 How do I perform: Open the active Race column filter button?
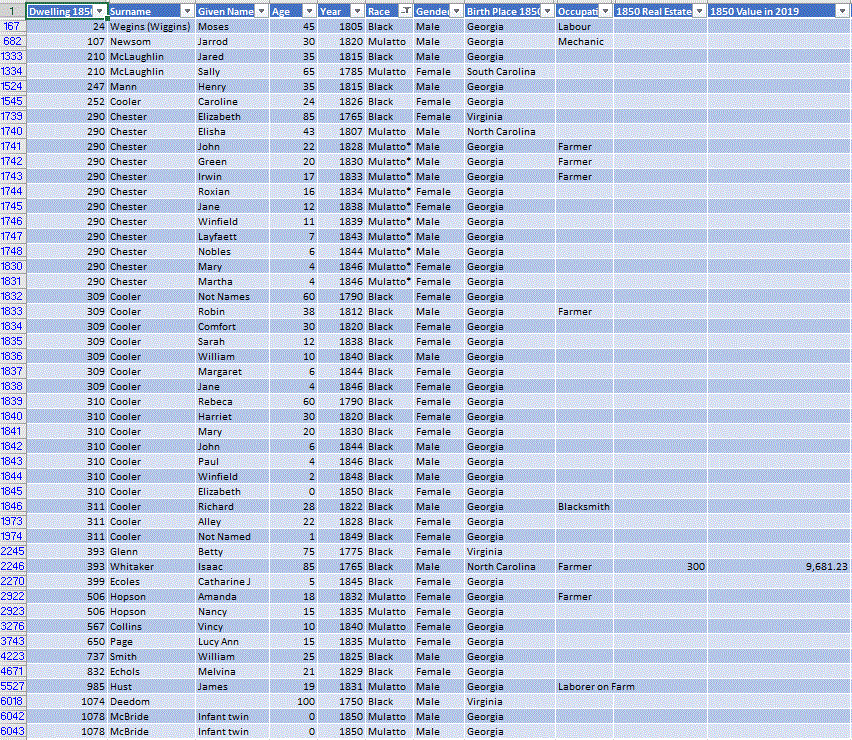(405, 11)
